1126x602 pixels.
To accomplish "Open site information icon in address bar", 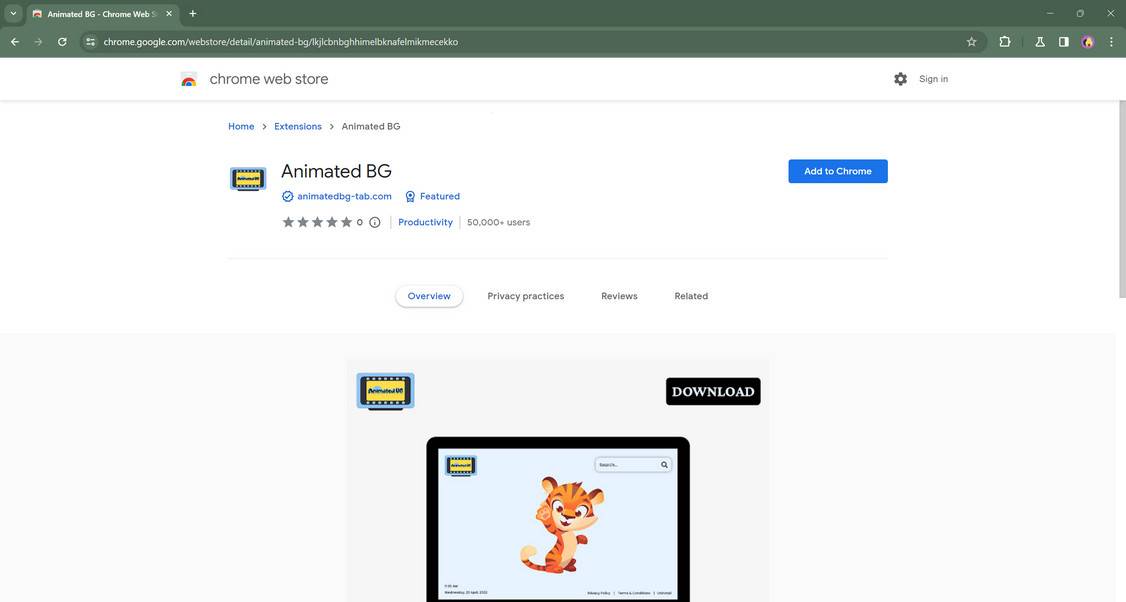I will [x=90, y=42].
